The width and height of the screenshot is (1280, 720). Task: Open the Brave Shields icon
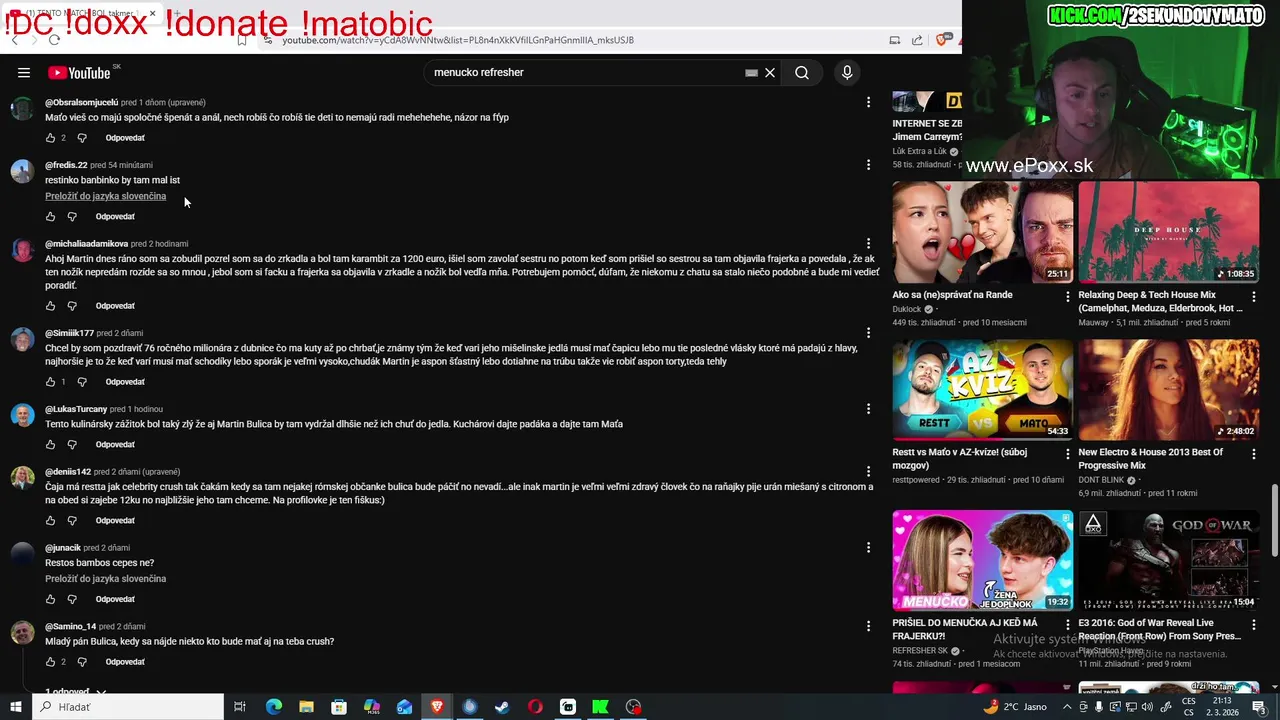[x=941, y=40]
